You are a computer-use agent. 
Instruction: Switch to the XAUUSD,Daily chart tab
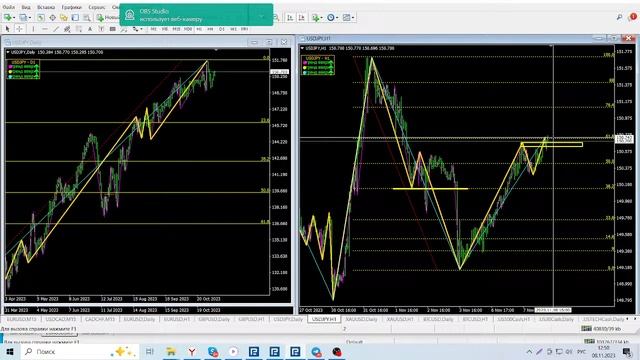tap(361, 319)
